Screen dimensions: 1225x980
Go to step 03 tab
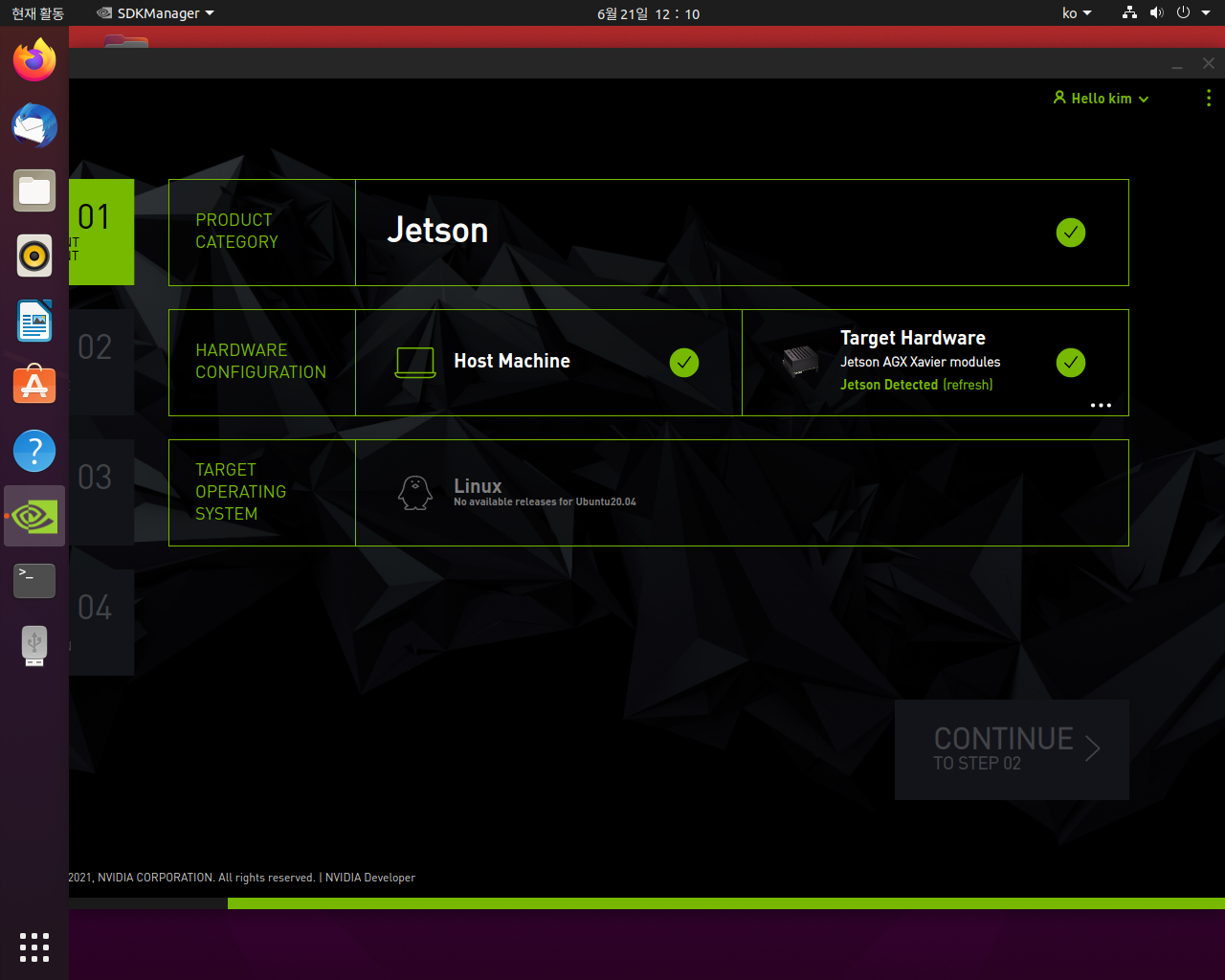pyautogui.click(x=101, y=492)
